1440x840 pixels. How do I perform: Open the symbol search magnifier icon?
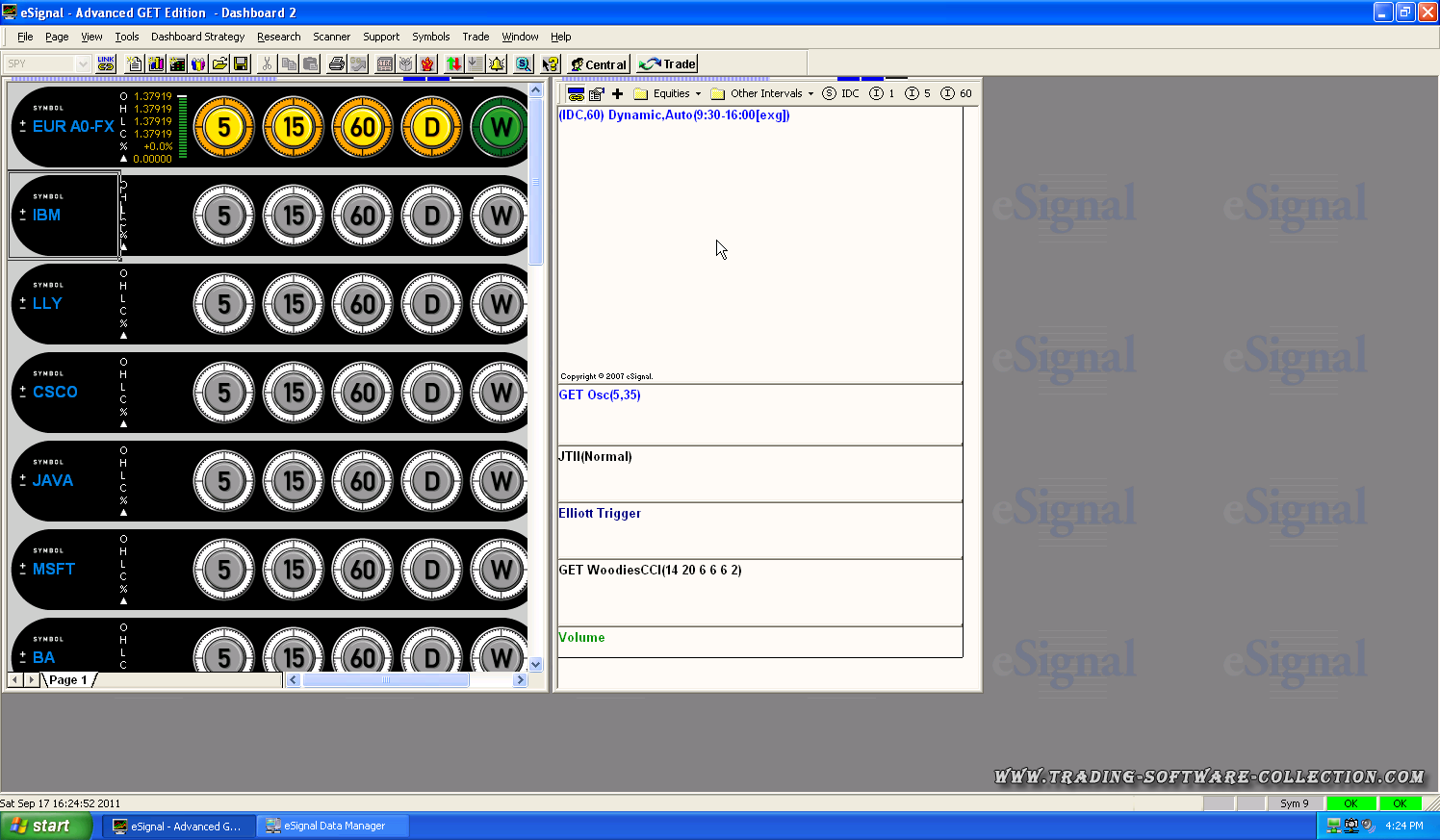click(x=523, y=64)
